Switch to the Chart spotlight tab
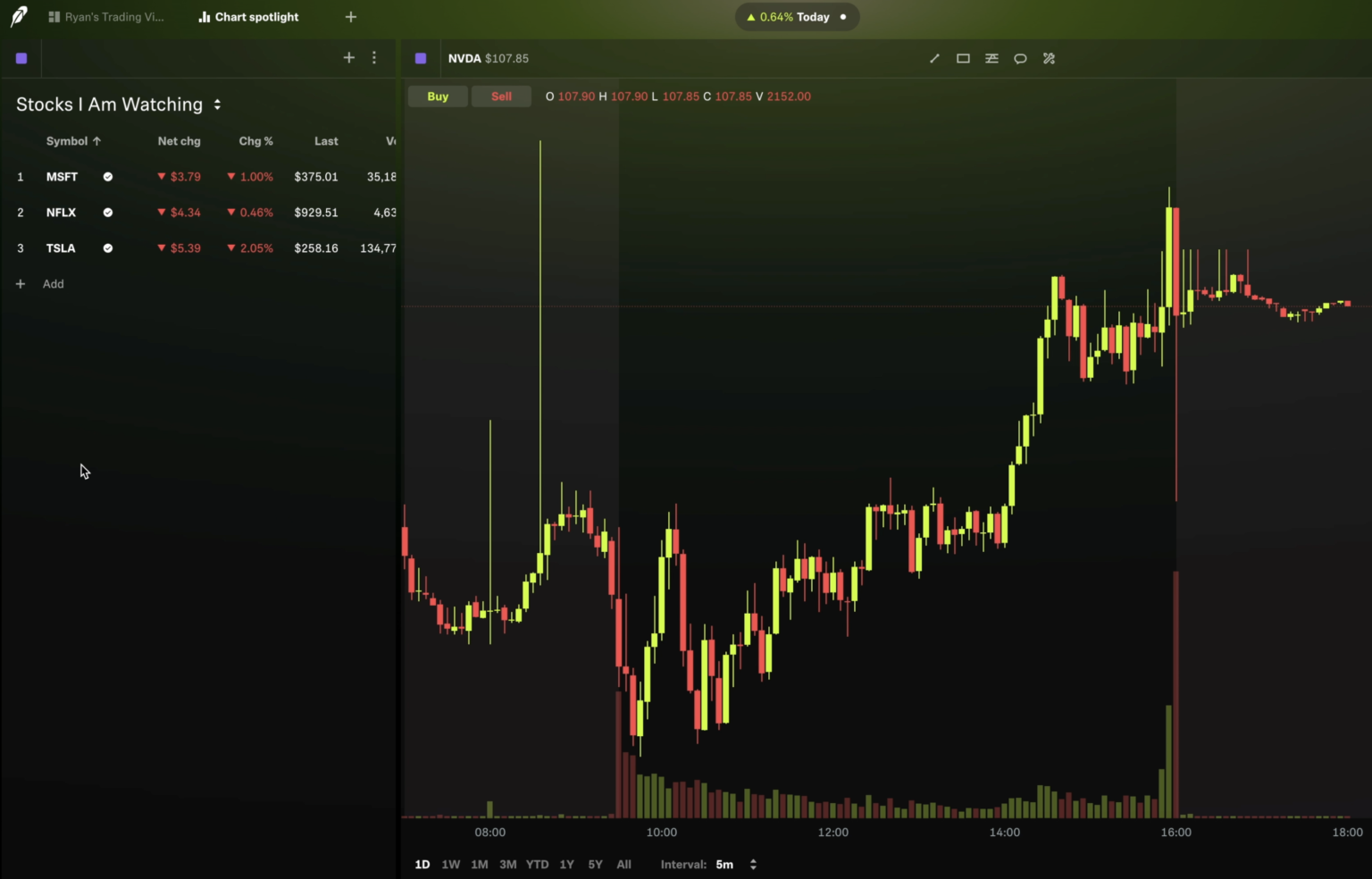The height and width of the screenshot is (879, 1372). [x=247, y=16]
